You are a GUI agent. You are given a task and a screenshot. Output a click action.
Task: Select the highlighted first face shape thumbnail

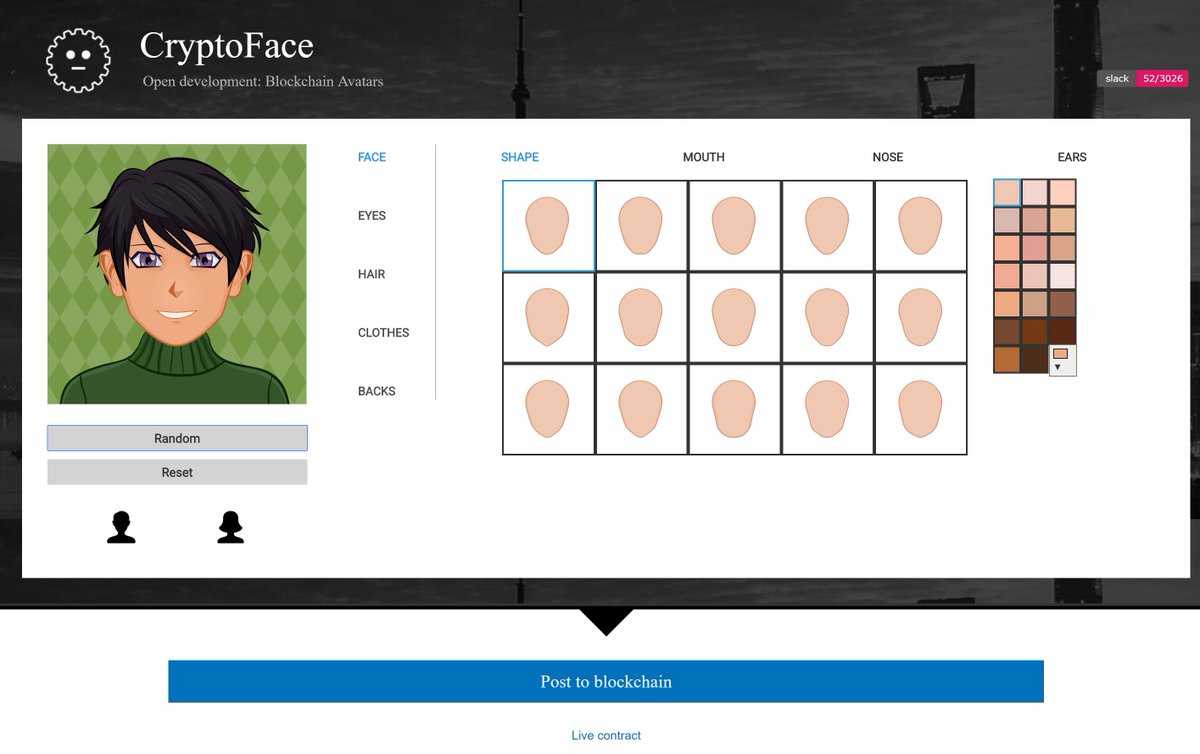pos(548,226)
